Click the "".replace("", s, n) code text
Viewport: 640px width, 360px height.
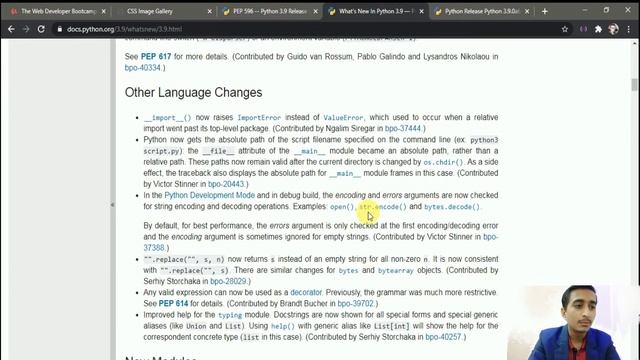pos(184,259)
